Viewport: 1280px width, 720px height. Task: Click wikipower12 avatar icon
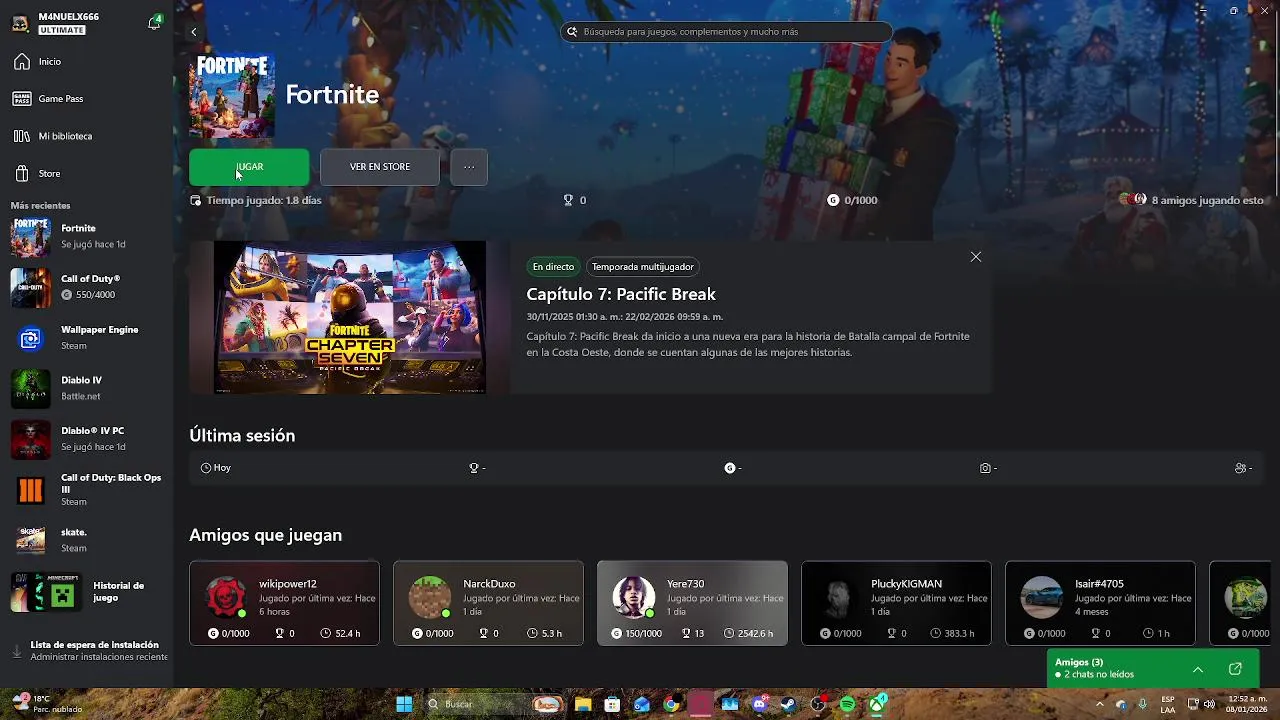click(226, 597)
